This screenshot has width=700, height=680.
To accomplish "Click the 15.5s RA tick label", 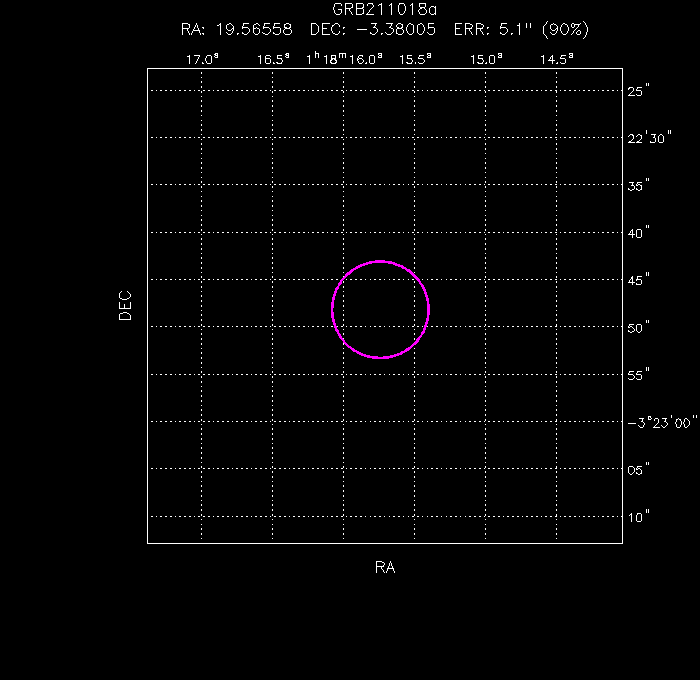I will coord(415,59).
